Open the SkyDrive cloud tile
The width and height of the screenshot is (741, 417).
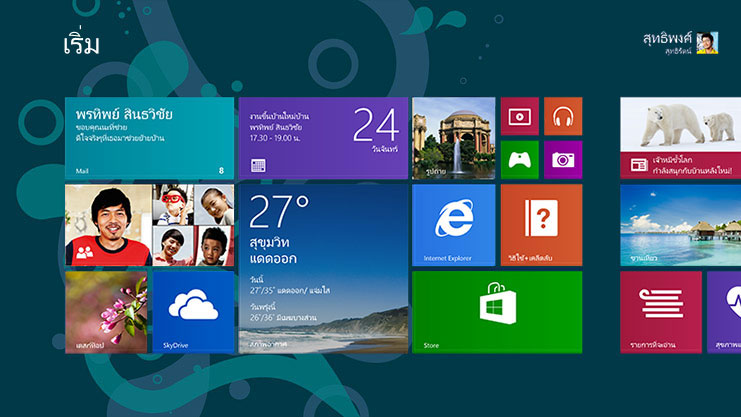[193, 311]
